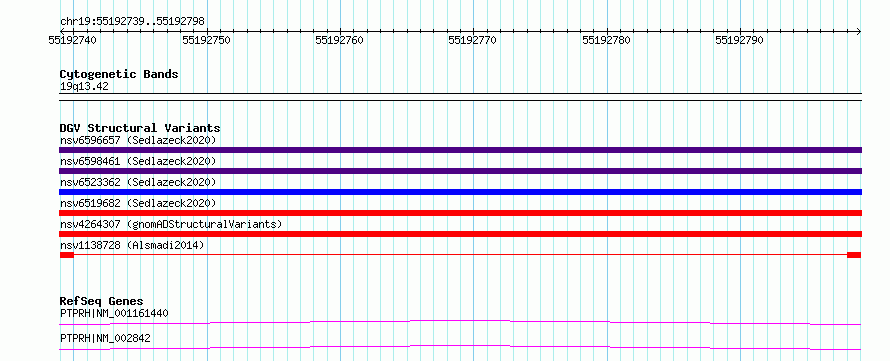
Task: Click the right red block of nsv1138728
Action: 854,255
